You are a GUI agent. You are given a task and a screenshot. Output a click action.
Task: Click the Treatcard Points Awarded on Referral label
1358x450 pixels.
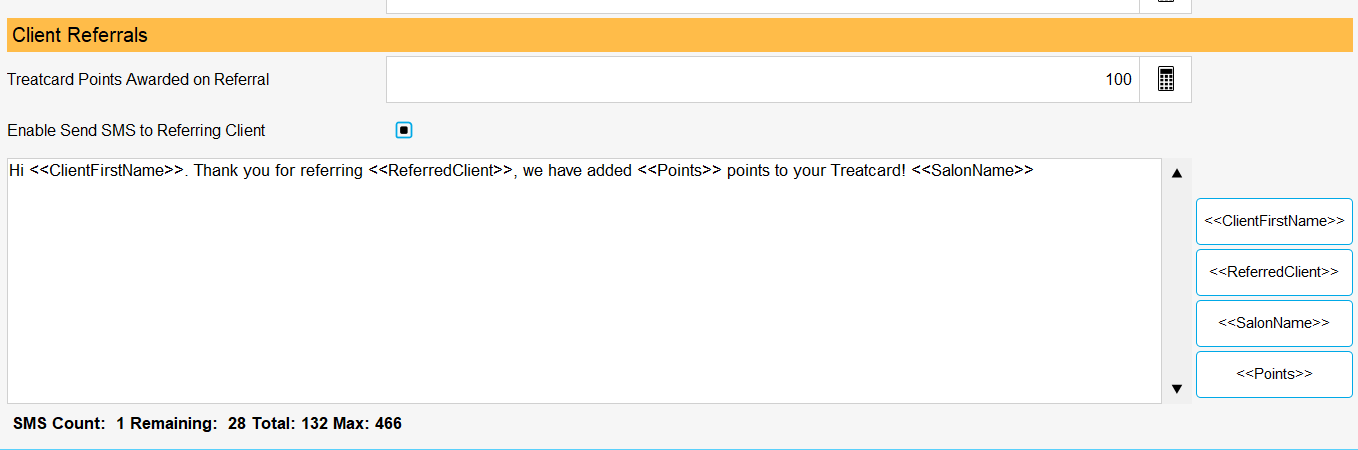coord(138,79)
